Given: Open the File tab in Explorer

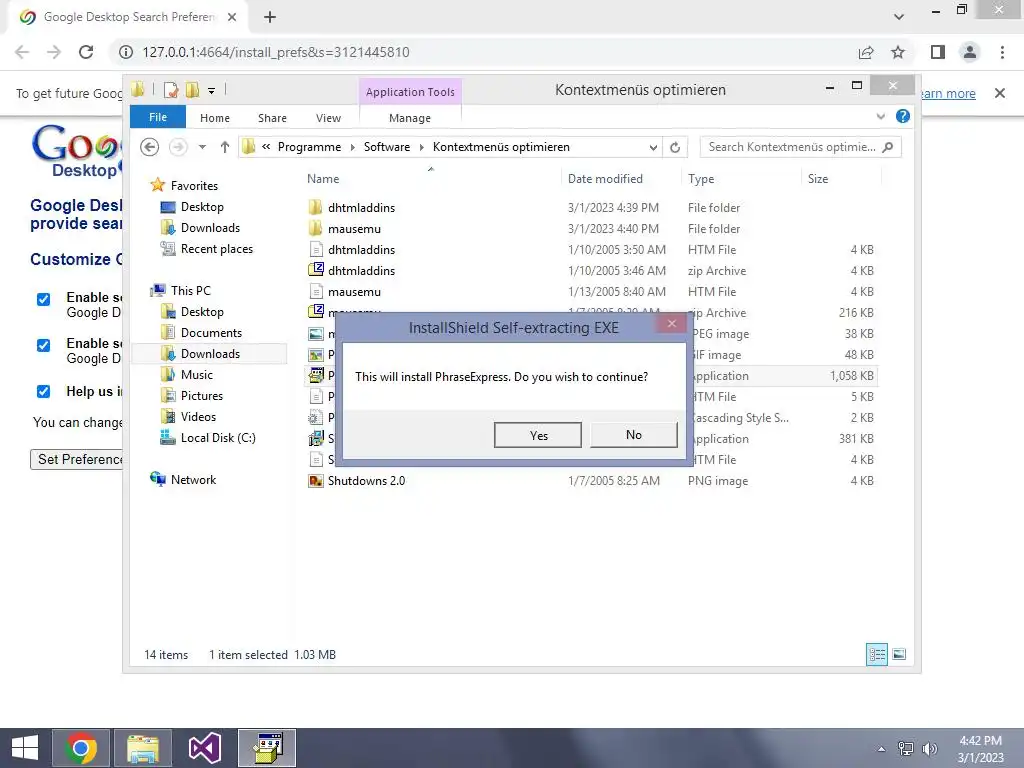Looking at the screenshot, I should pos(158,117).
